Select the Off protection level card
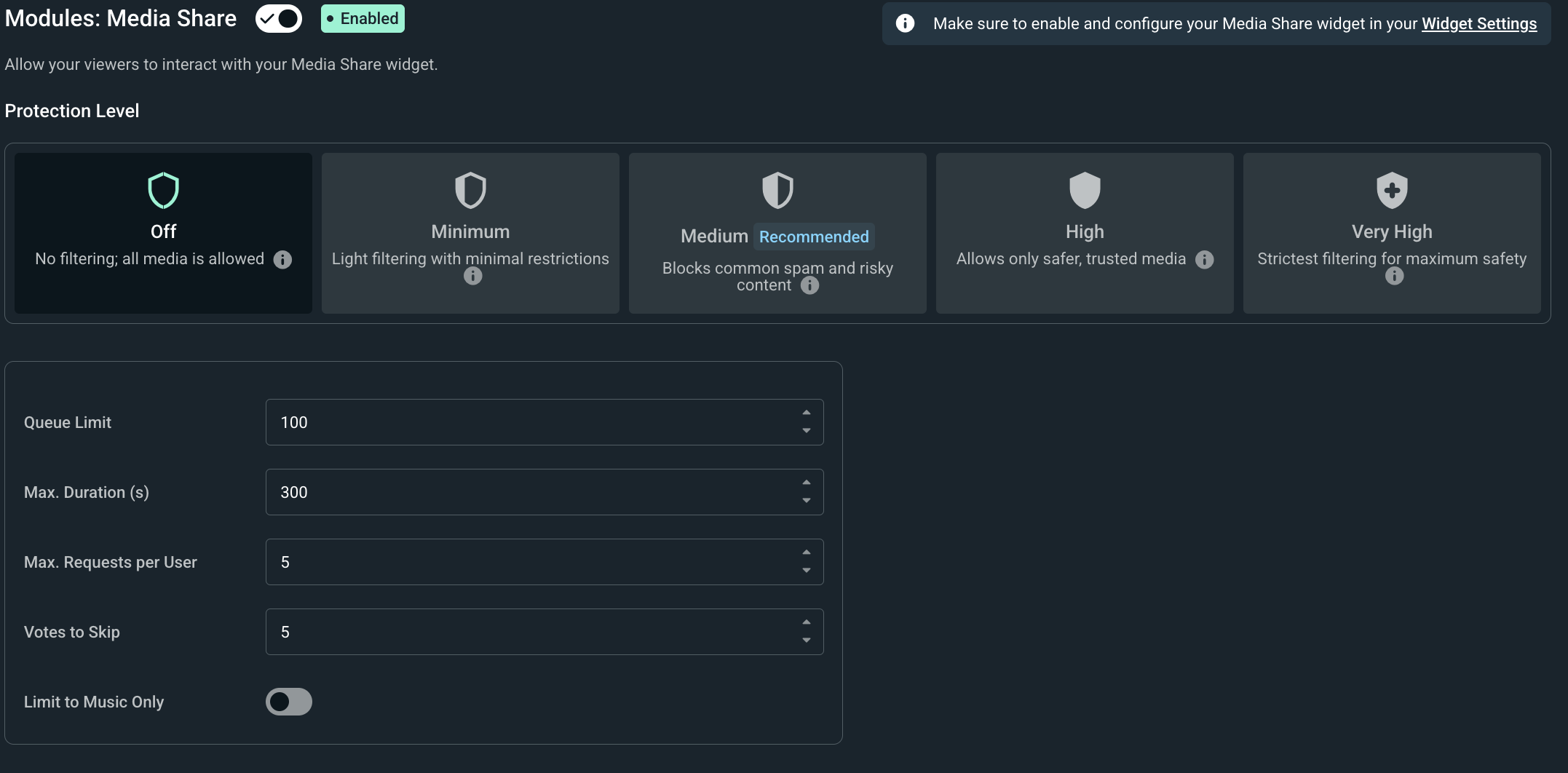Viewport: 1568px width, 773px height. coord(163,233)
